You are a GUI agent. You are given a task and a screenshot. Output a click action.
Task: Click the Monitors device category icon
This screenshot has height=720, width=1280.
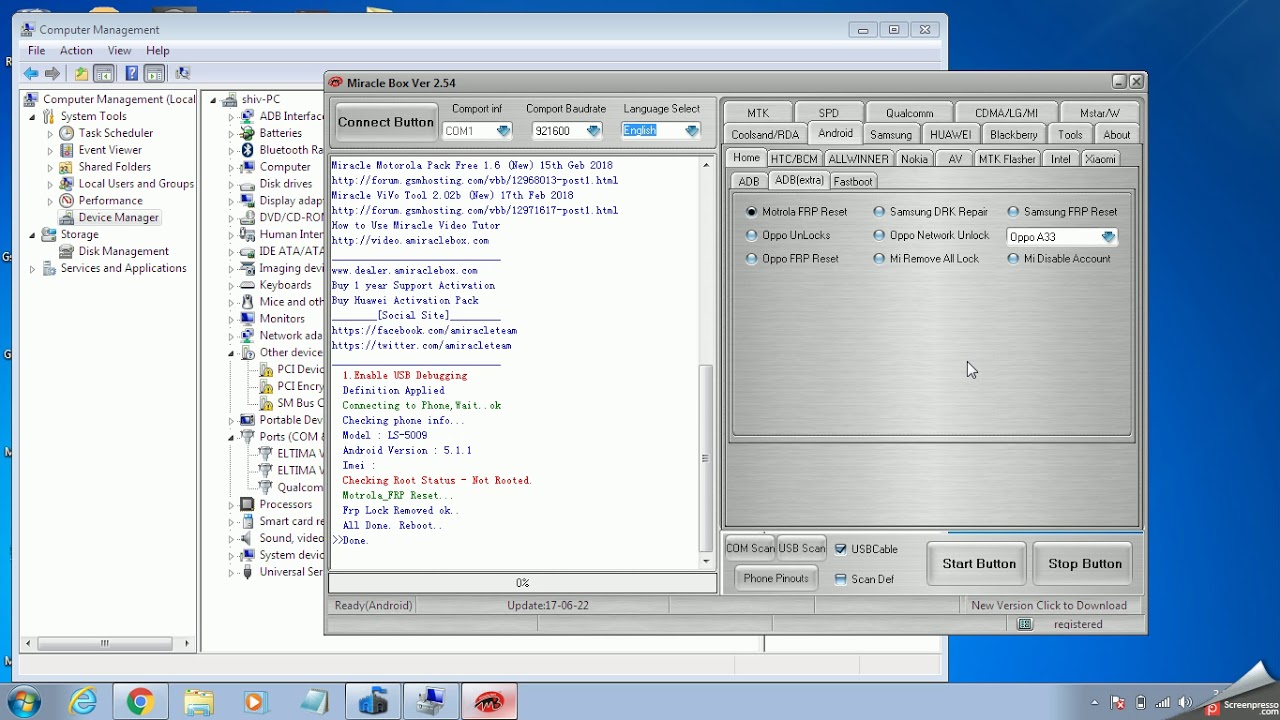pyautogui.click(x=247, y=319)
